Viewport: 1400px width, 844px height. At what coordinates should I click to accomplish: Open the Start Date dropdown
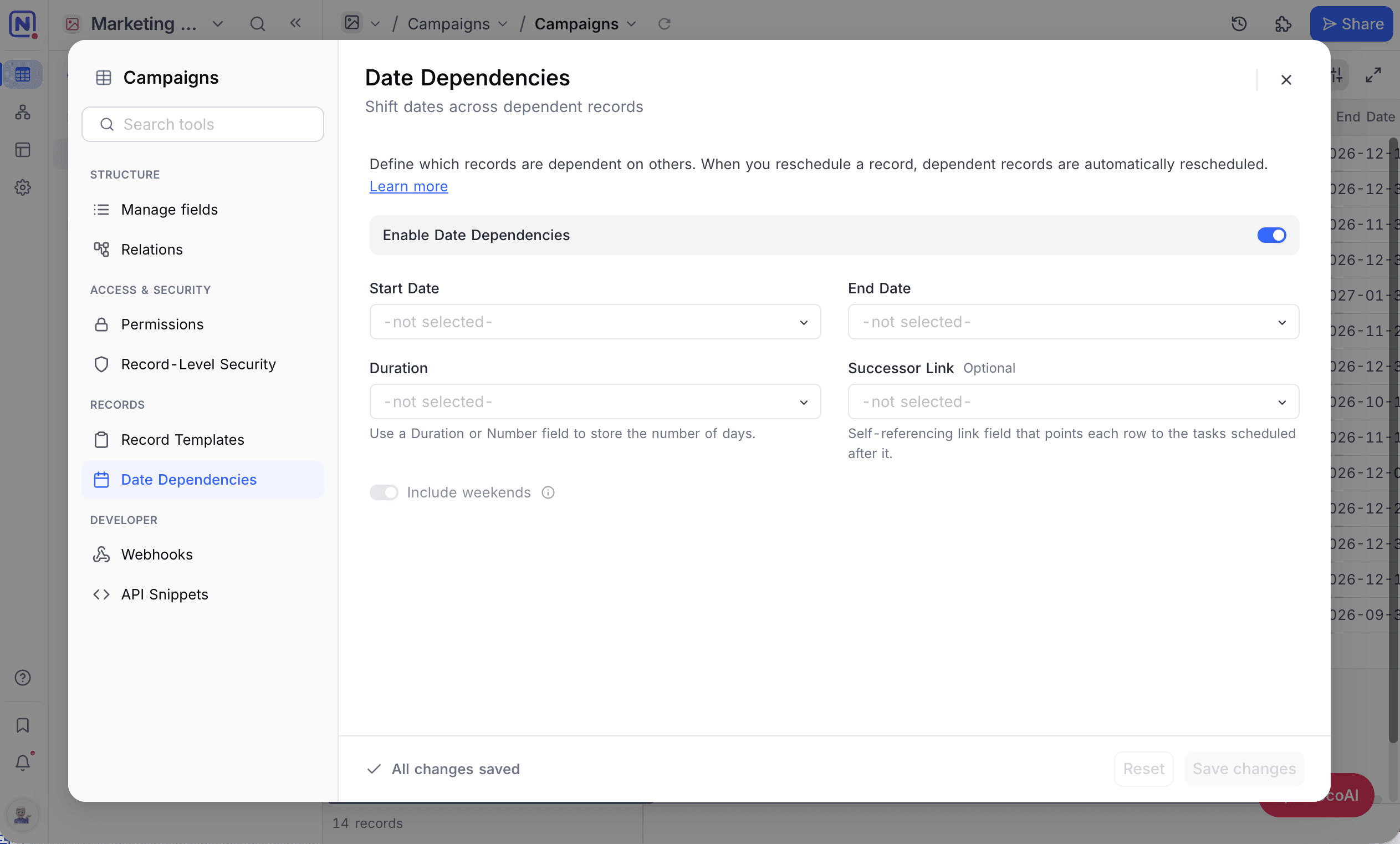tap(595, 322)
